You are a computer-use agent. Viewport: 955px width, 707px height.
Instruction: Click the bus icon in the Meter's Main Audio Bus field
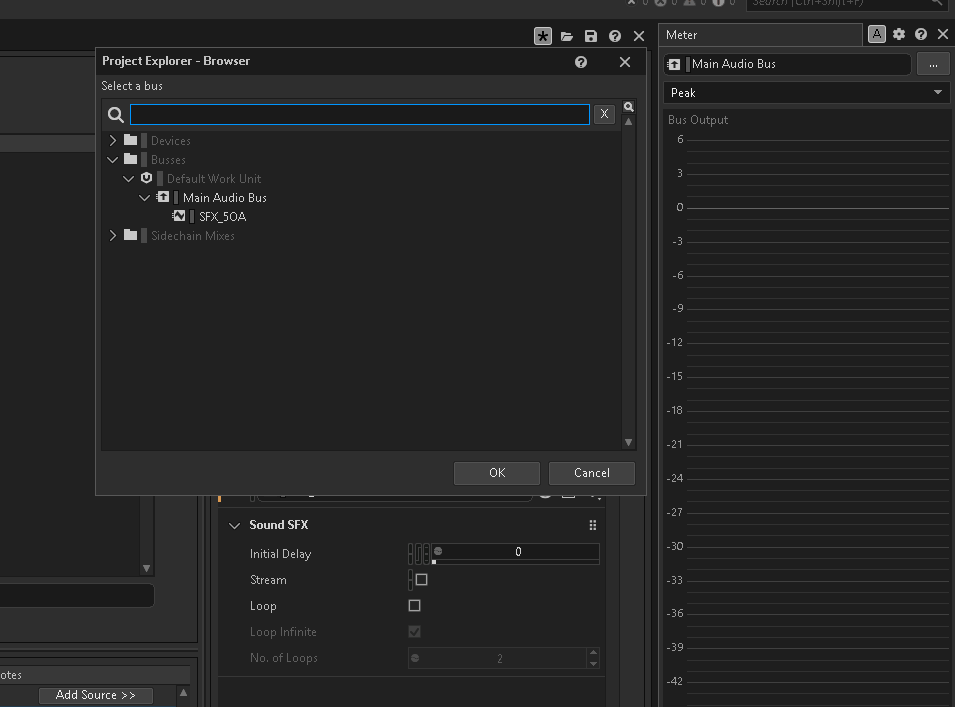click(x=674, y=64)
